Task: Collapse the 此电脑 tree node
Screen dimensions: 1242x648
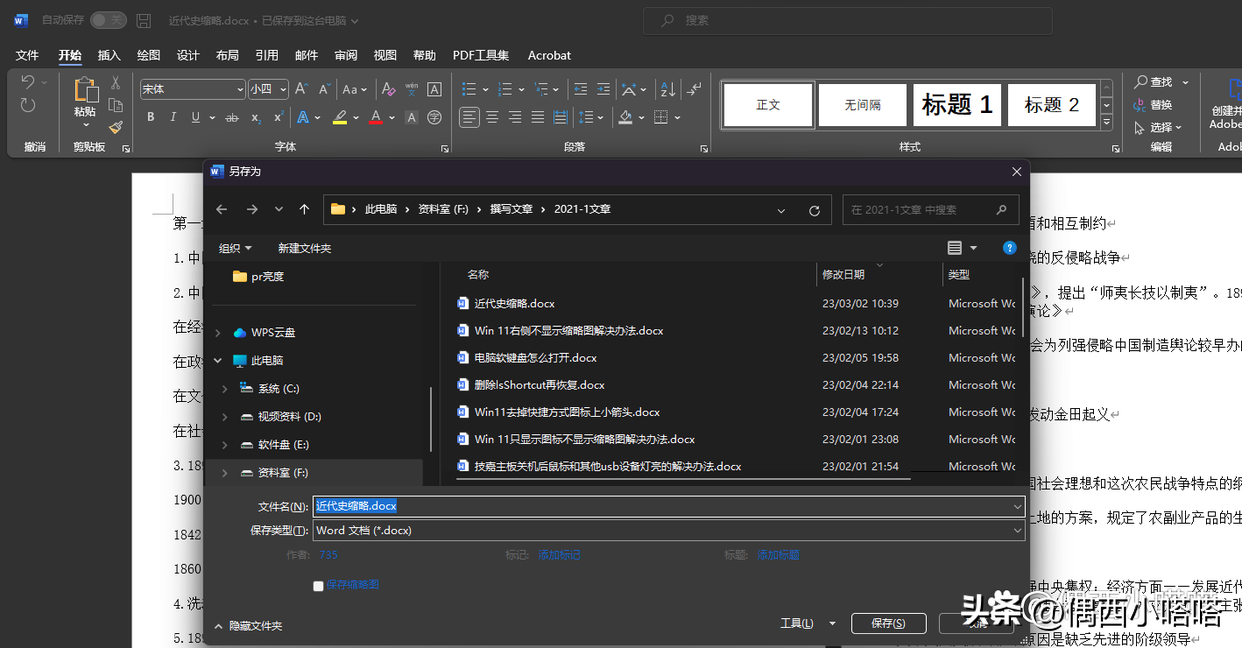Action: pyautogui.click(x=217, y=360)
